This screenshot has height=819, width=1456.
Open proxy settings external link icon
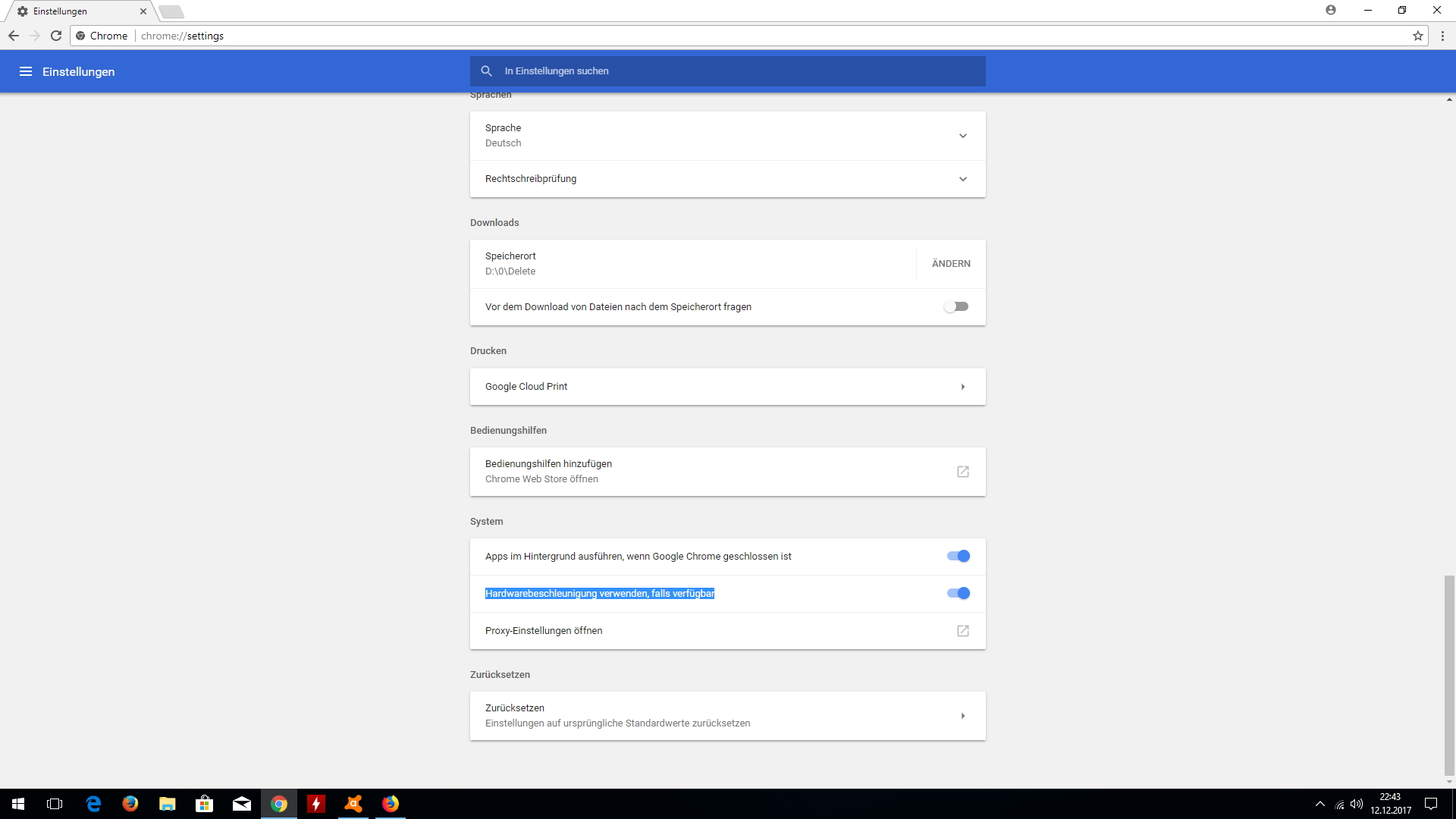[x=962, y=631]
